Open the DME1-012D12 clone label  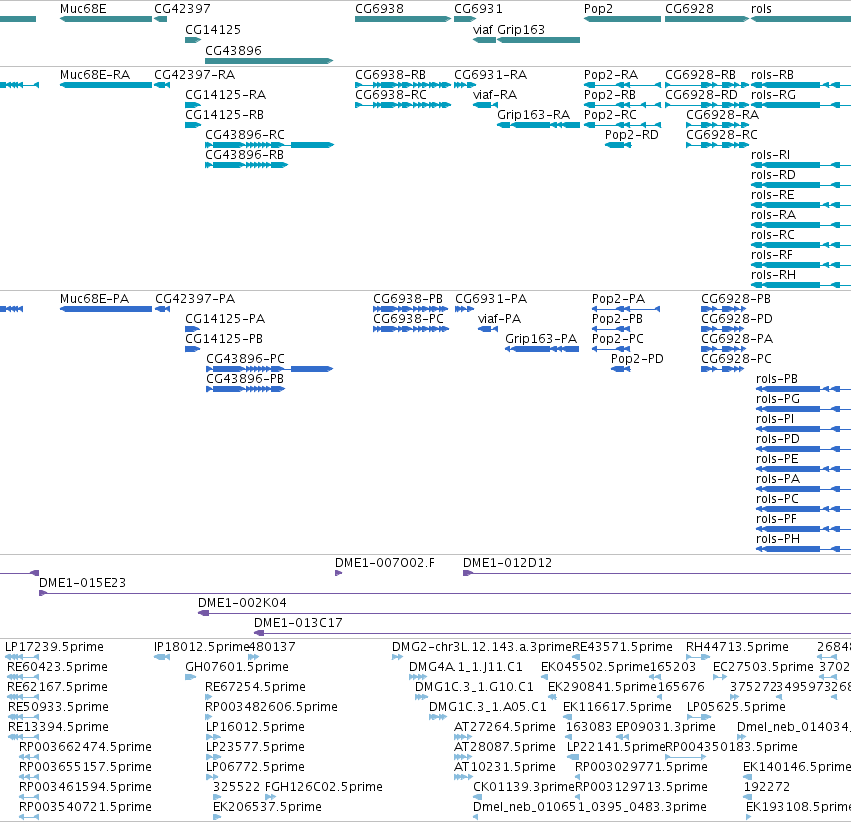(x=507, y=563)
